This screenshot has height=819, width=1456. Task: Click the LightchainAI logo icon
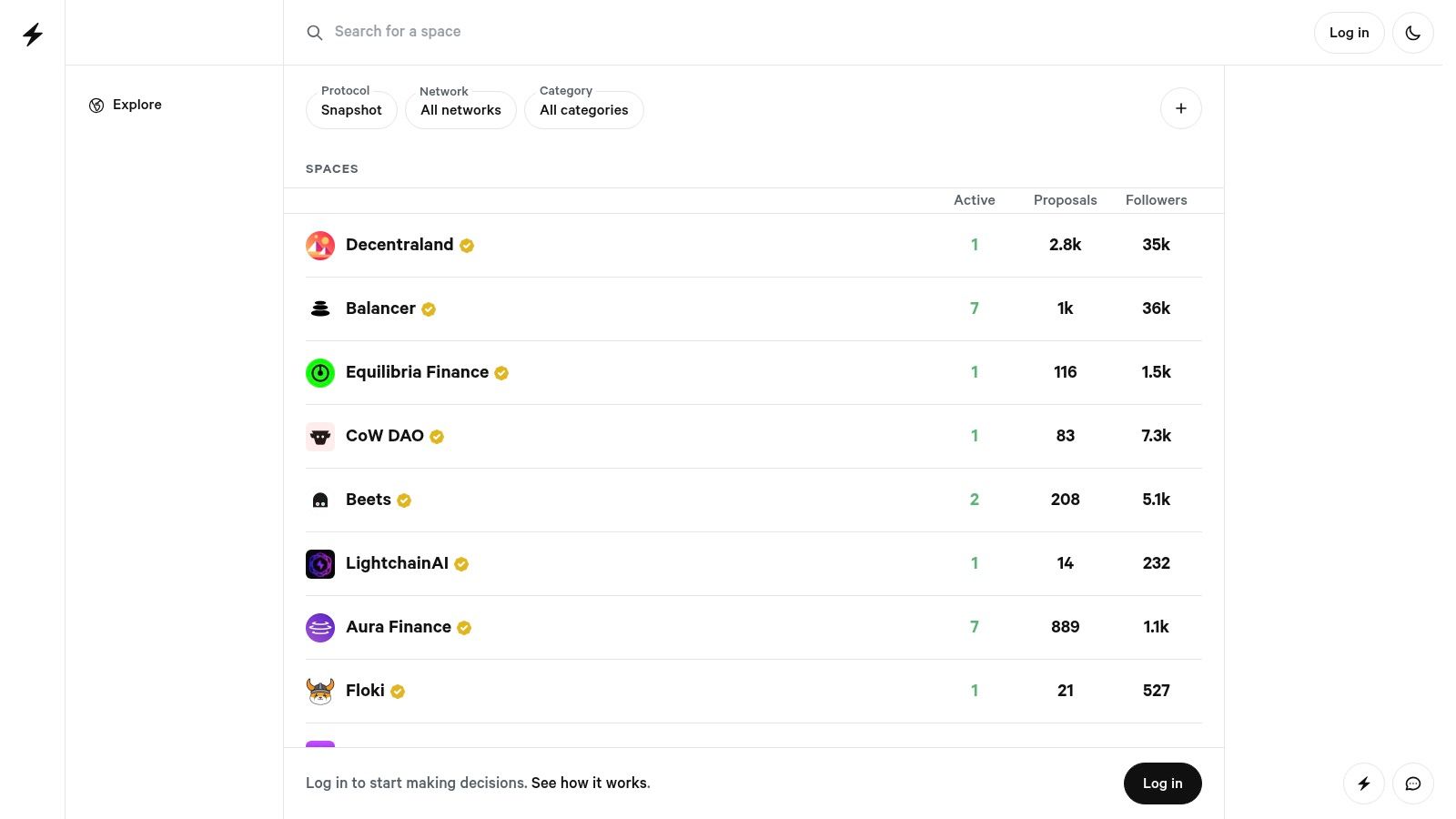320,564
